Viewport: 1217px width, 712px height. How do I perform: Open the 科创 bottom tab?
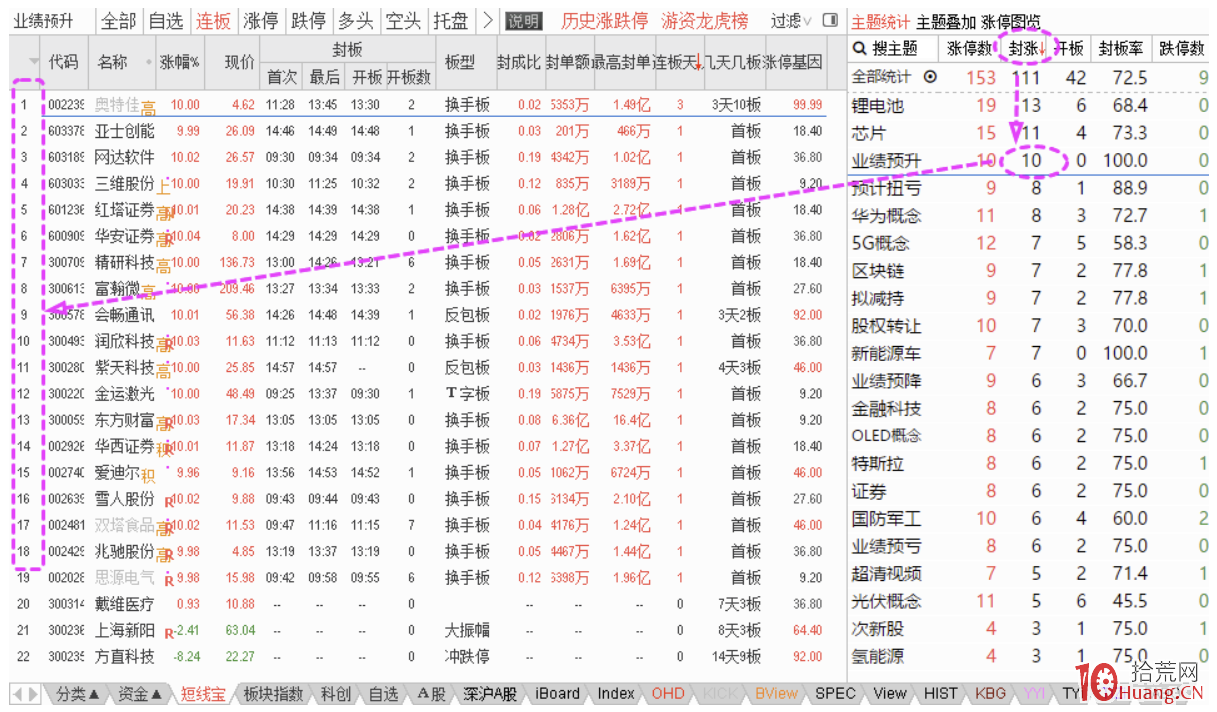pyautogui.click(x=336, y=694)
